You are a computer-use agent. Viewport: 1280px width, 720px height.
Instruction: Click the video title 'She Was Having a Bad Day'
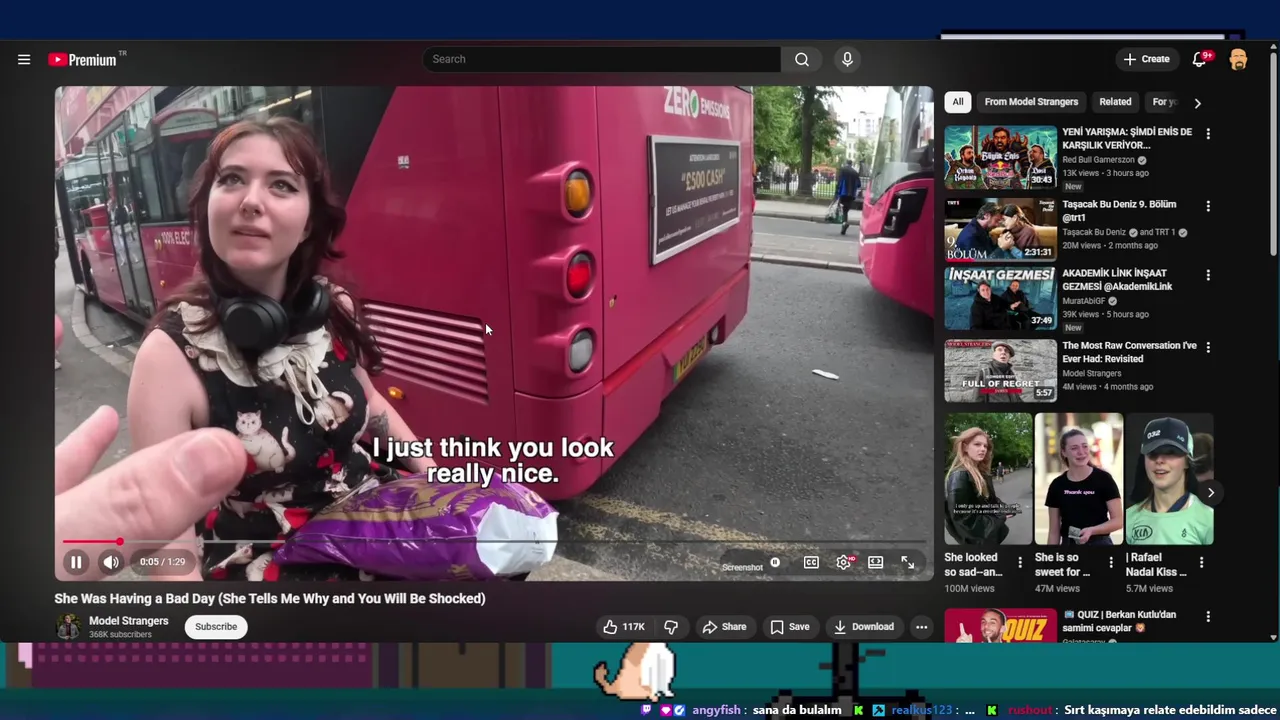(270, 598)
